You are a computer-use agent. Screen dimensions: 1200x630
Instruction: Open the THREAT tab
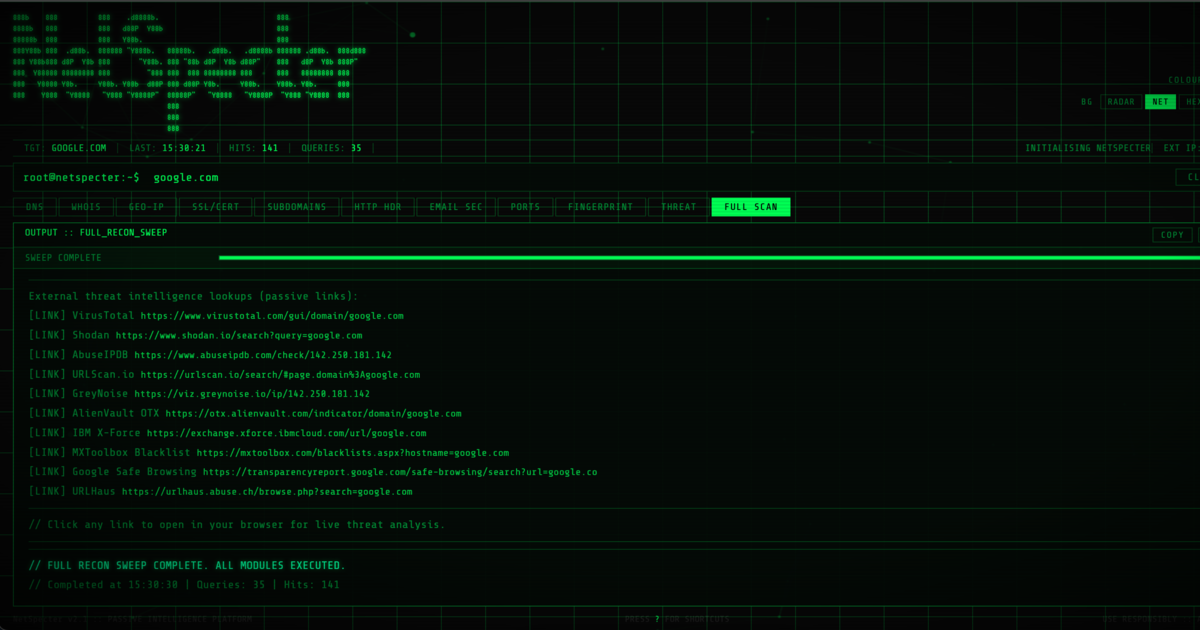point(679,207)
